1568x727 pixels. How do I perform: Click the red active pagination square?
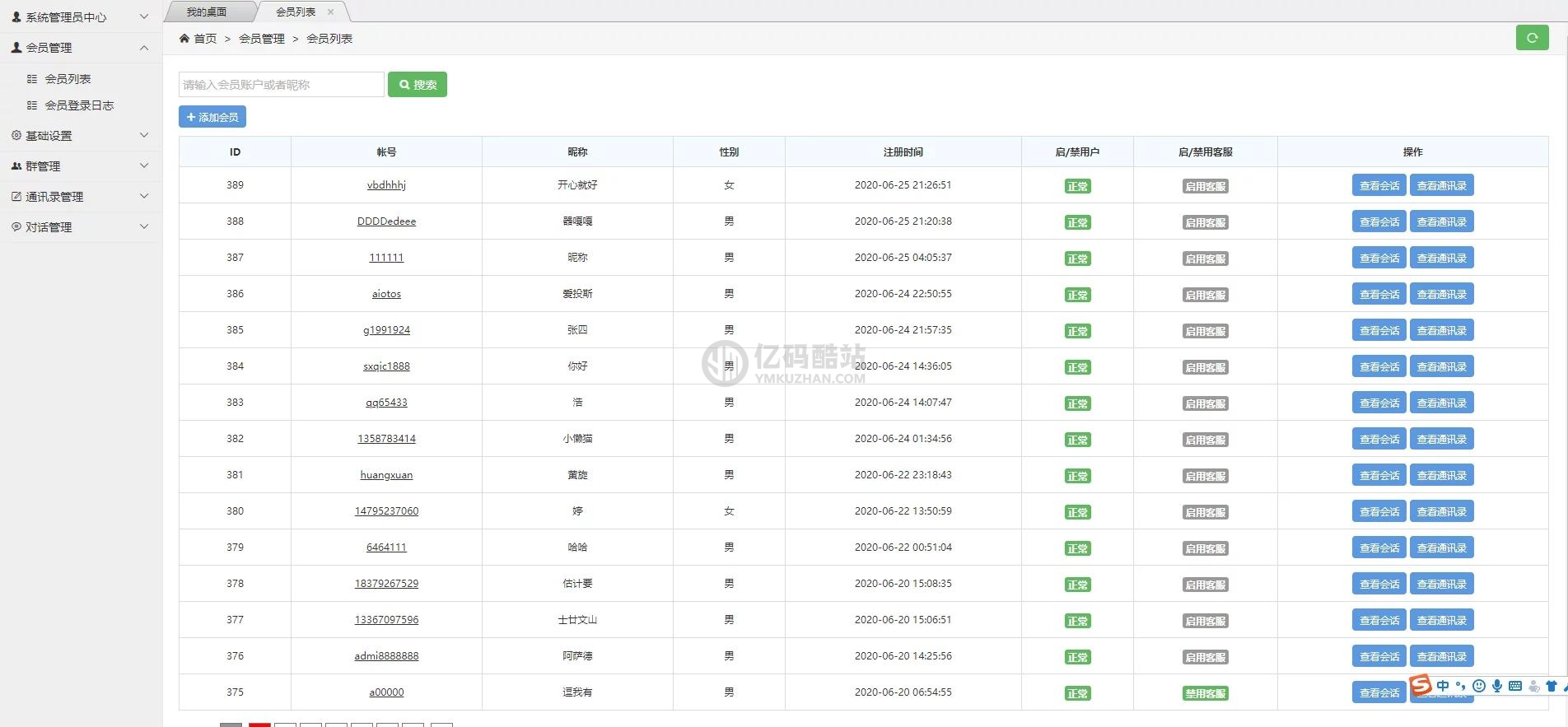pyautogui.click(x=259, y=725)
